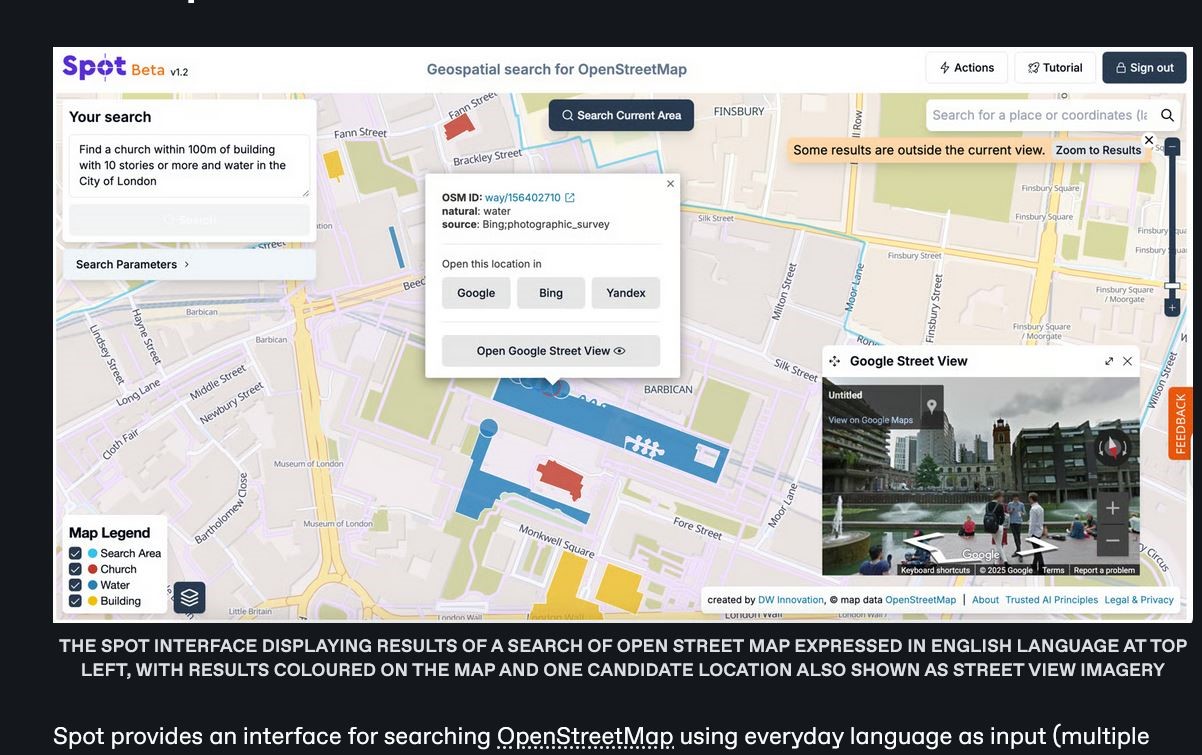The image size is (1202, 755).
Task: Click the map layers stack icon
Action: coord(190,598)
